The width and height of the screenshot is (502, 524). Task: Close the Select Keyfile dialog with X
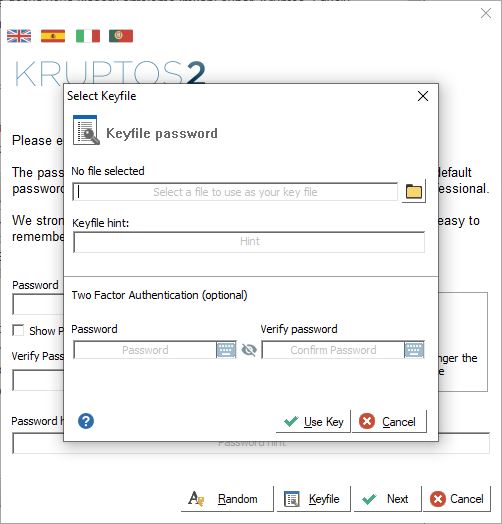tap(423, 96)
